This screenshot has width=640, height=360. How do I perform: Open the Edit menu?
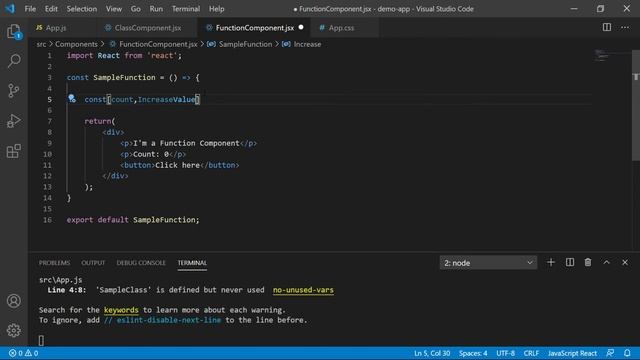click(x=51, y=9)
